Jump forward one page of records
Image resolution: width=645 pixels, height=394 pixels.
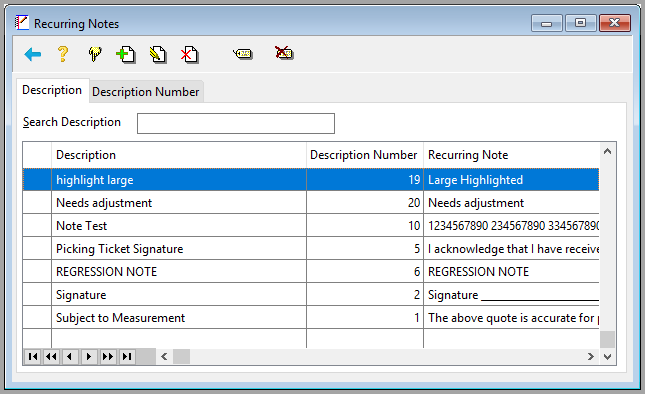108,357
